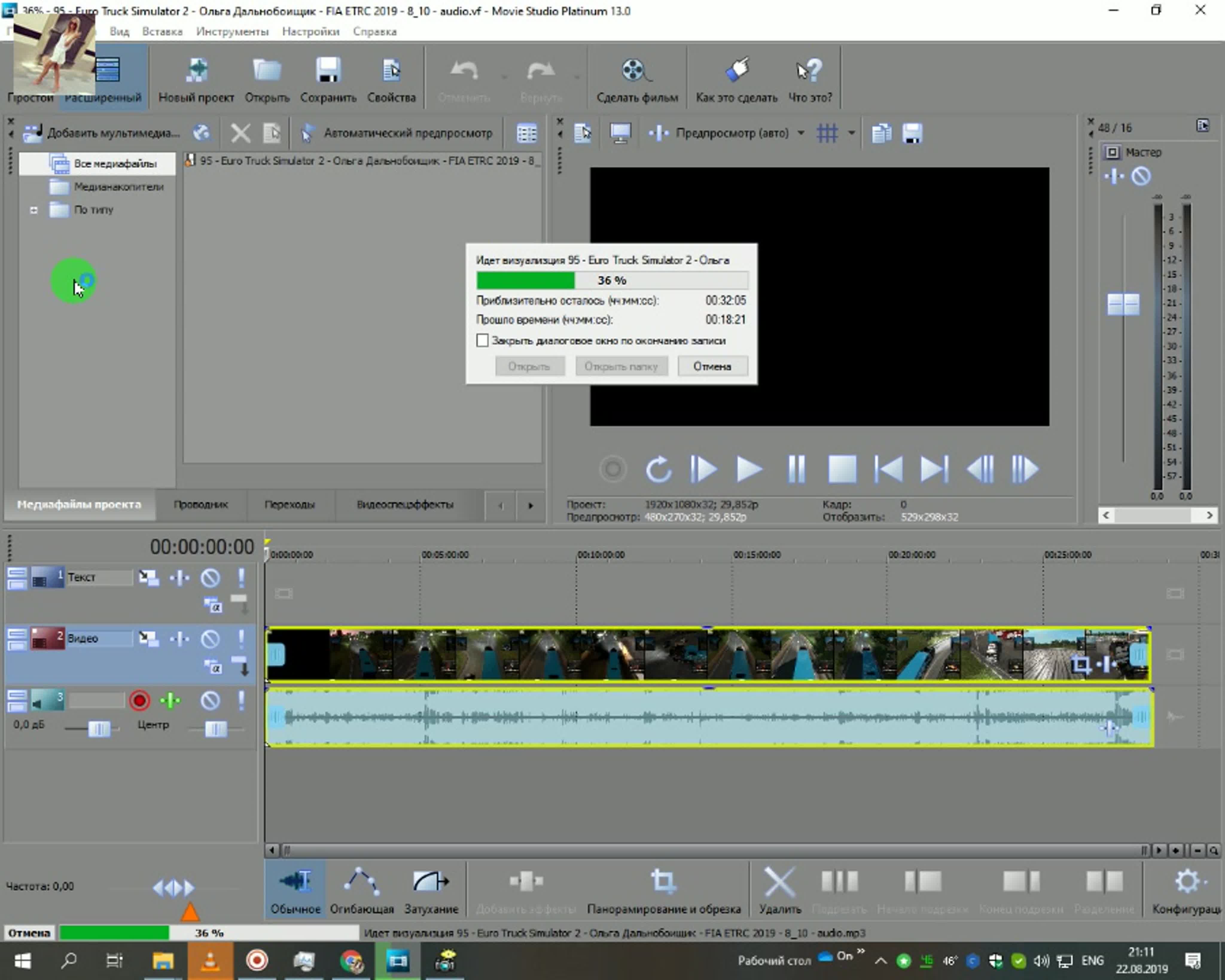Mute the Video (Видео) track
This screenshot has height=980, width=1225.
[210, 639]
